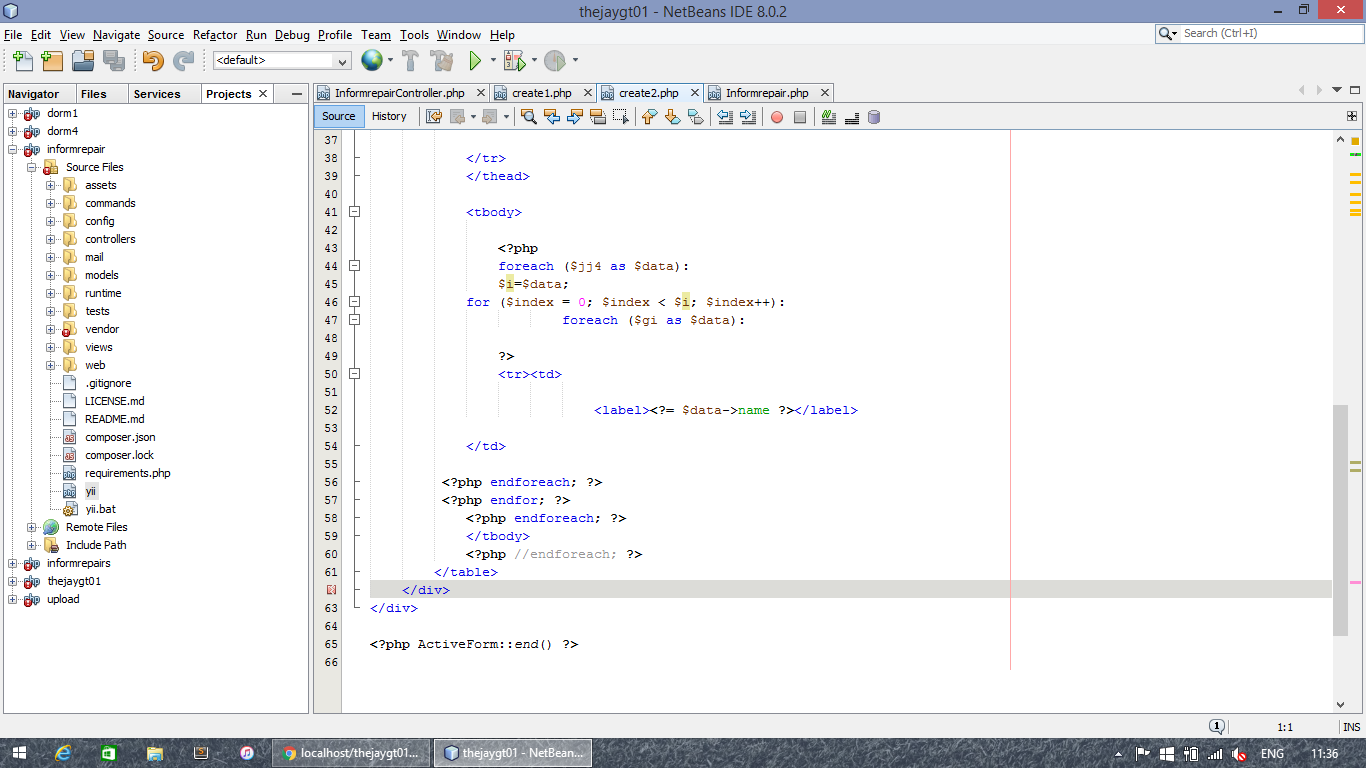Click the database cylinder icon
The height and width of the screenshot is (768, 1366).
874,117
